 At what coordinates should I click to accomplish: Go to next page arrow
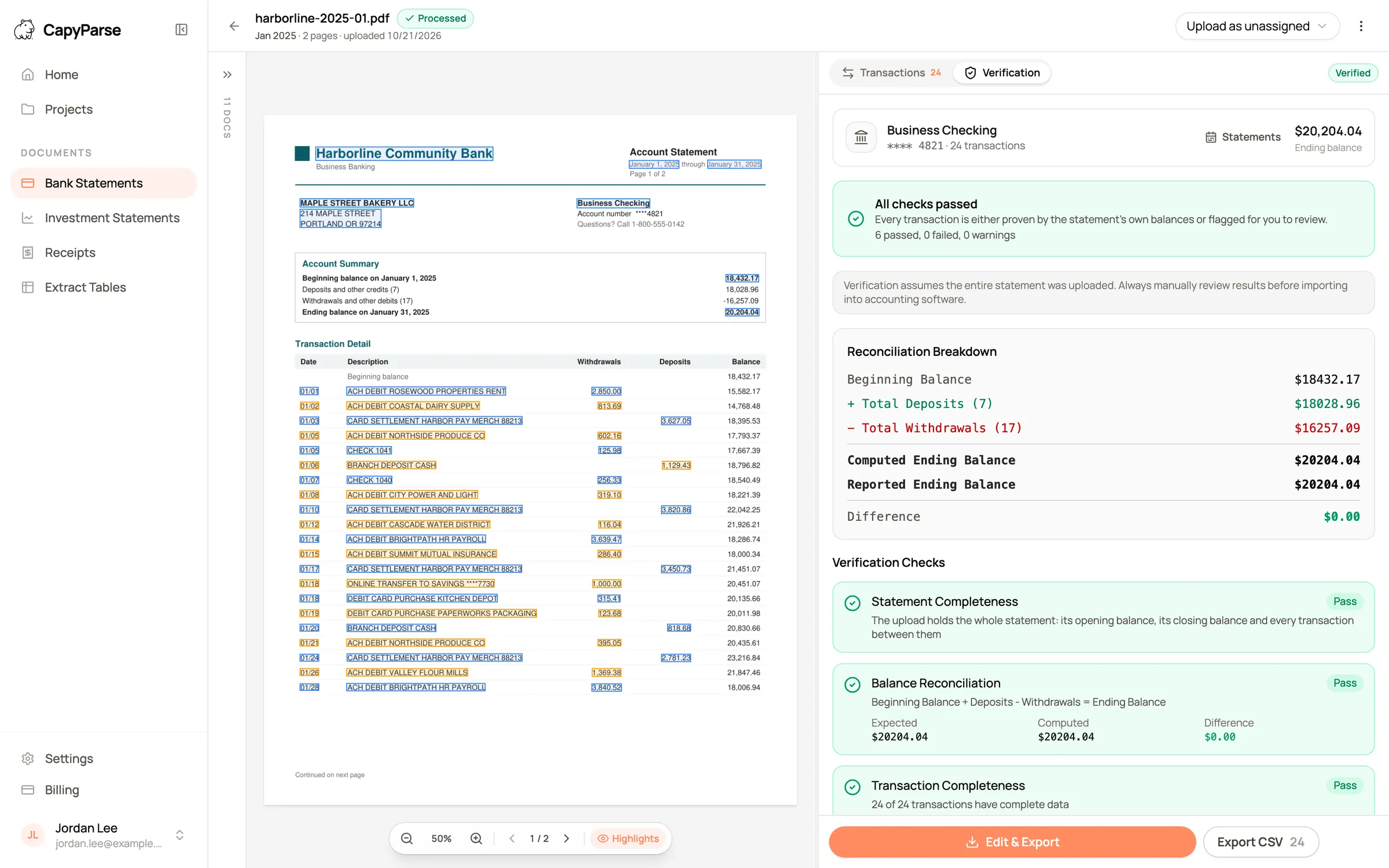(567, 838)
